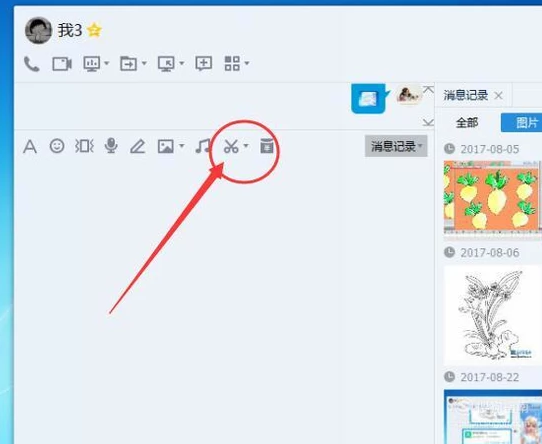Record a voice message microphone
This screenshot has height=444, width=542.
coord(111,146)
